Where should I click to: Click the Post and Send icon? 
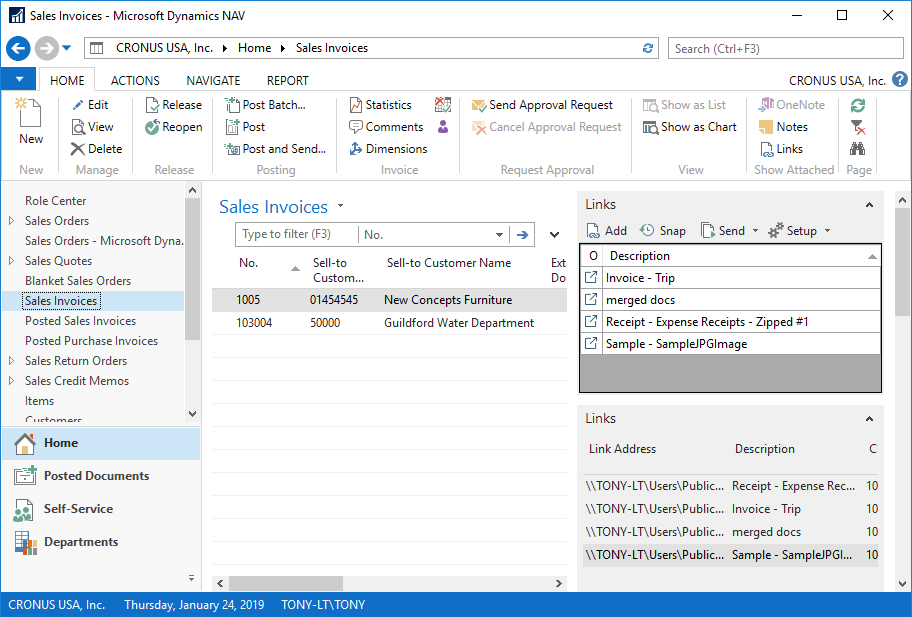tap(232, 149)
